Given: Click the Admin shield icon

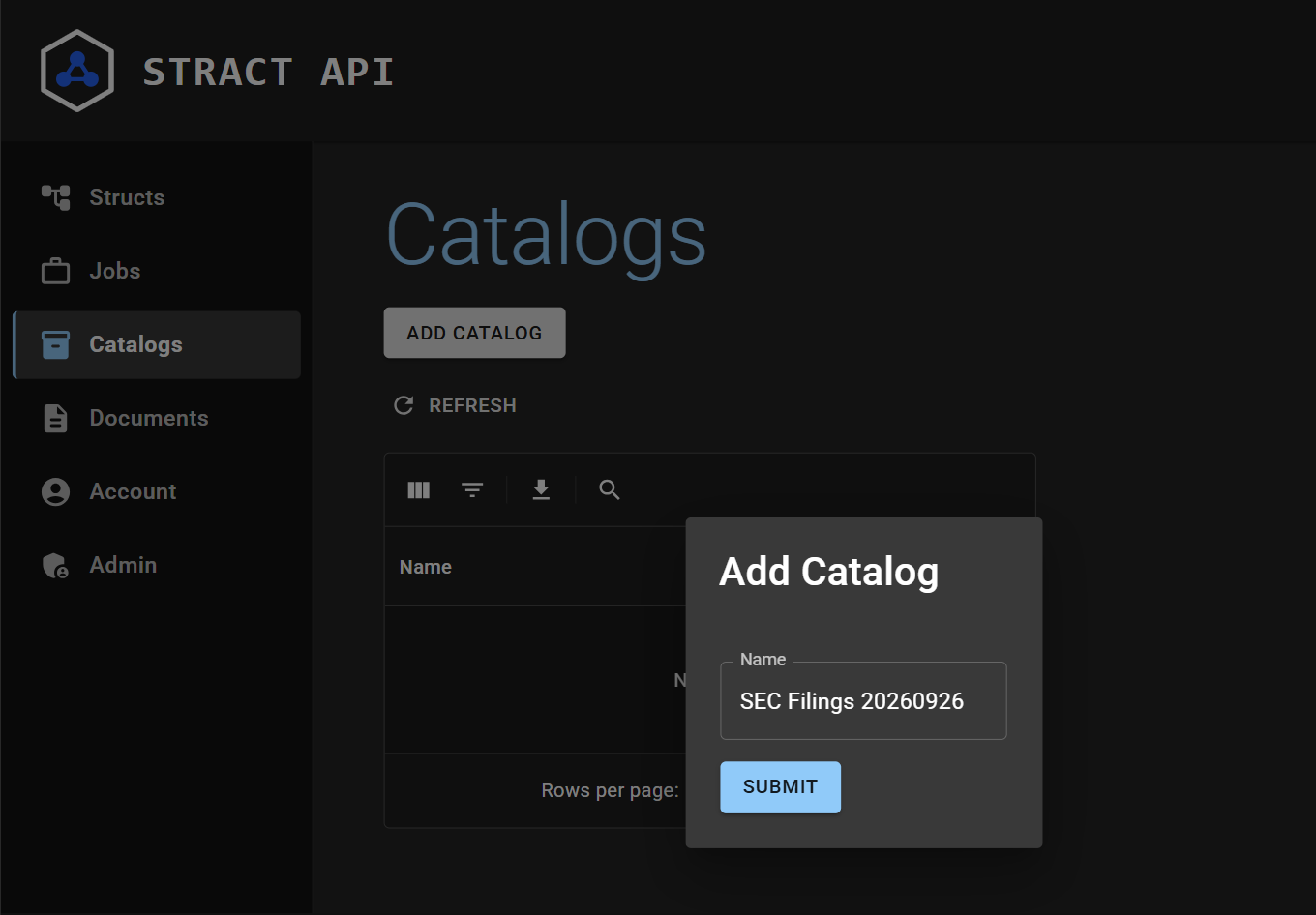Looking at the screenshot, I should 56,565.
